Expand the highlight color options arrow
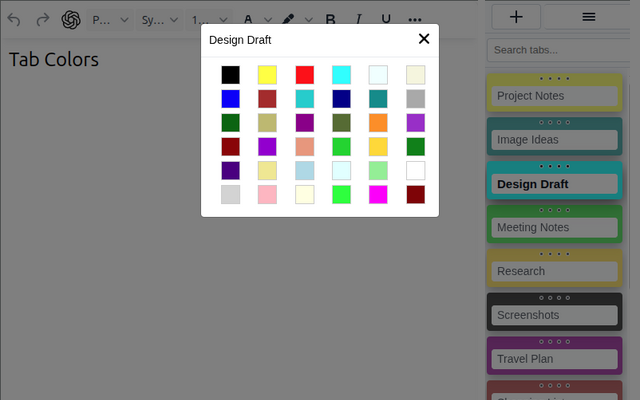 (x=309, y=20)
